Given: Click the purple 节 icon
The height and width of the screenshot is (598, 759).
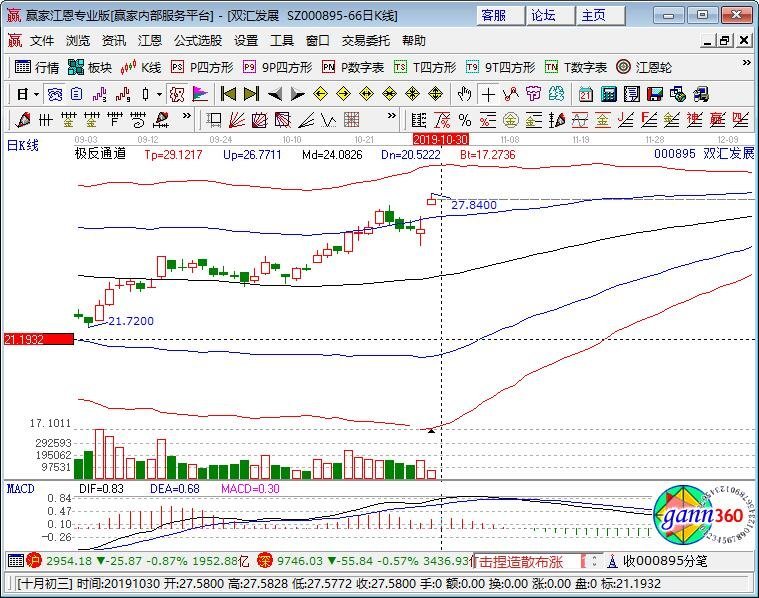Looking at the screenshot, I should [533, 94].
